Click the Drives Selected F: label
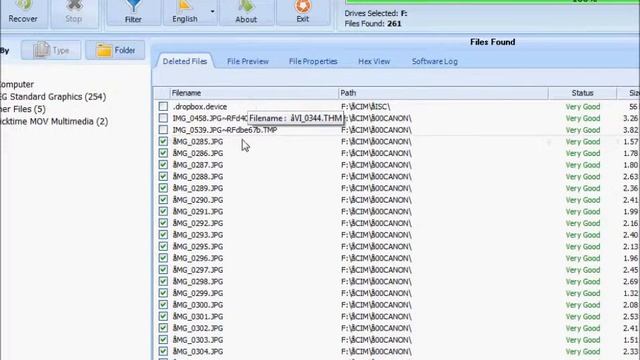The image size is (640, 360). point(376,13)
